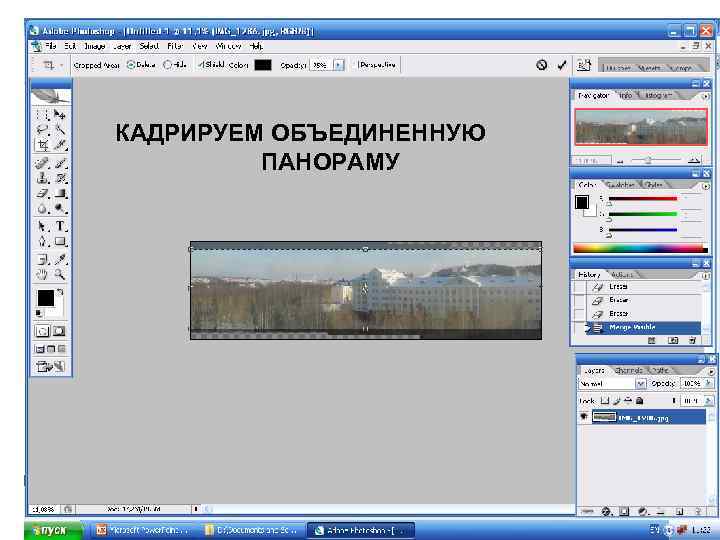Select the Dodge tool
The height and width of the screenshot is (540, 720).
[60, 209]
